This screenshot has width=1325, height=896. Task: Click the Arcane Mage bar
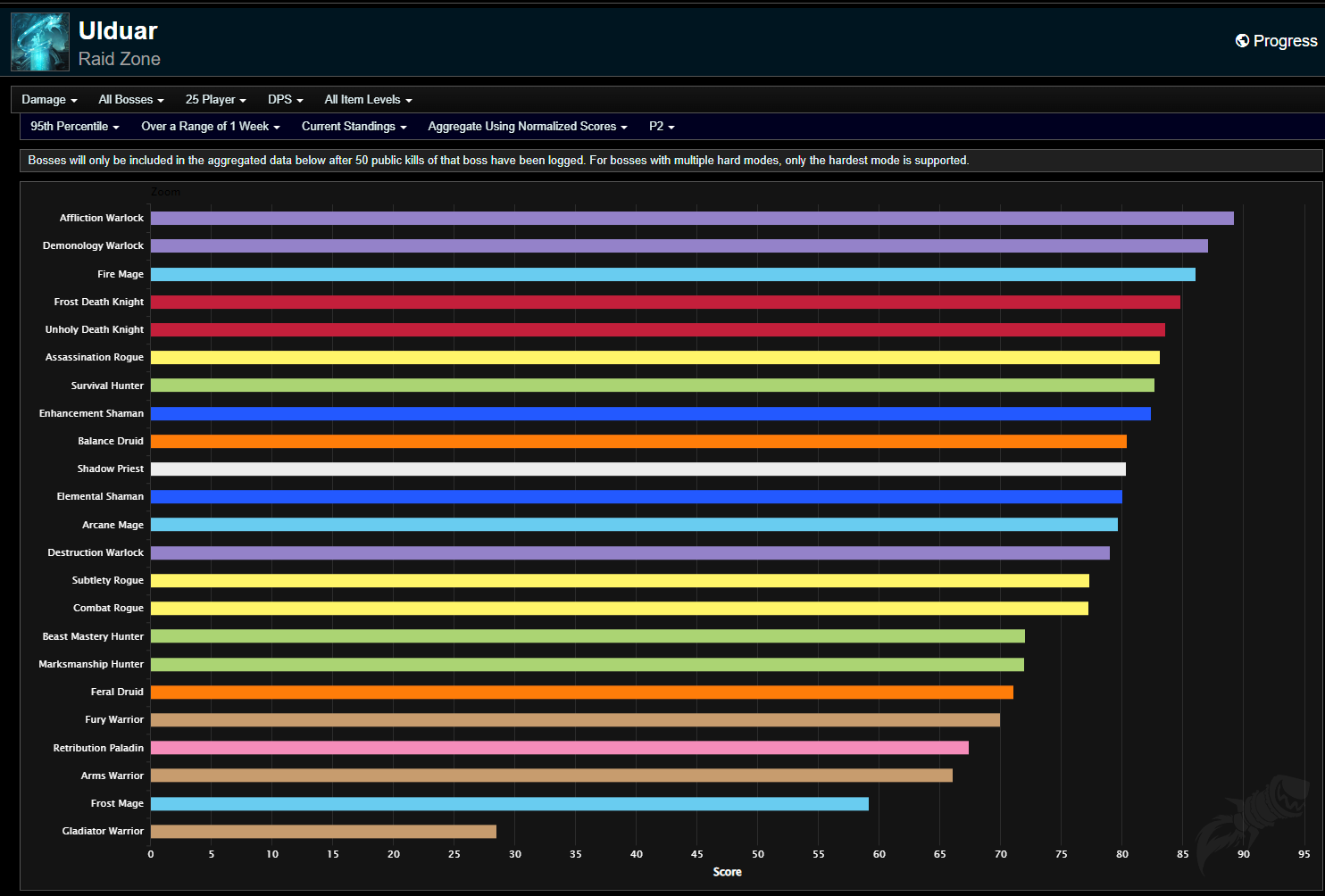tap(634, 525)
